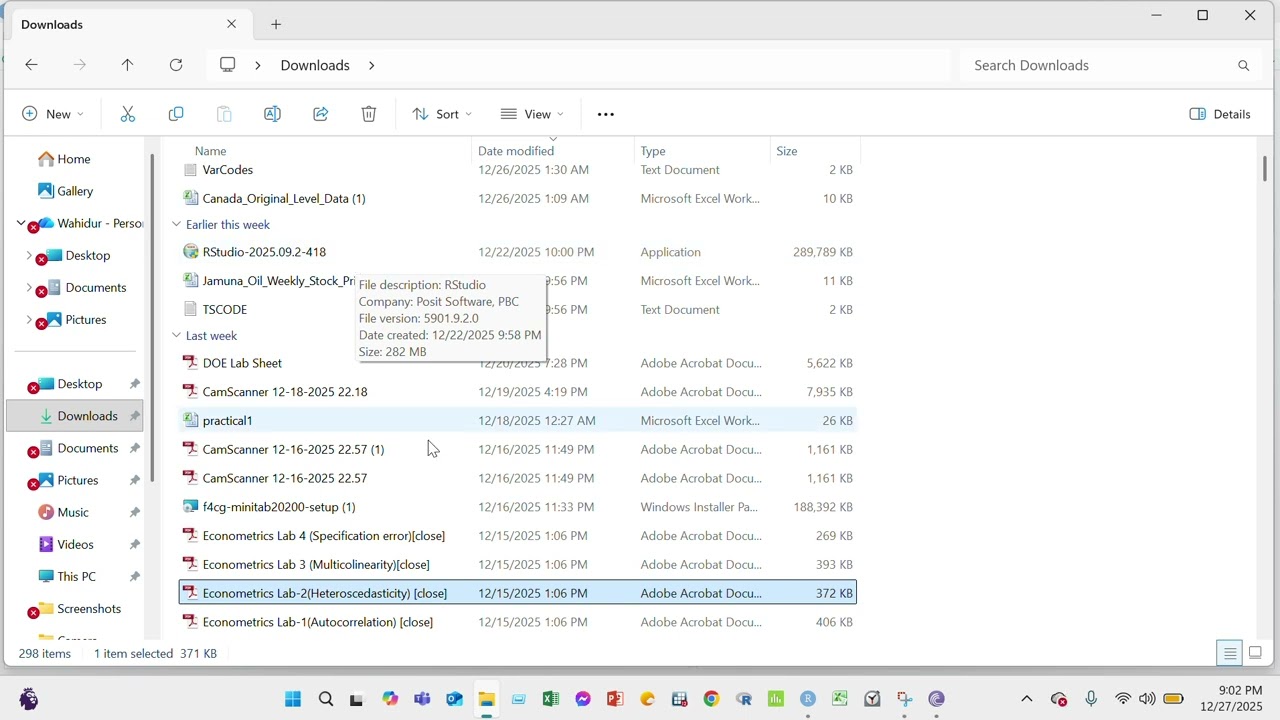Expand OneDrive Desktop tree node
1280x720 pixels.
click(x=29, y=255)
